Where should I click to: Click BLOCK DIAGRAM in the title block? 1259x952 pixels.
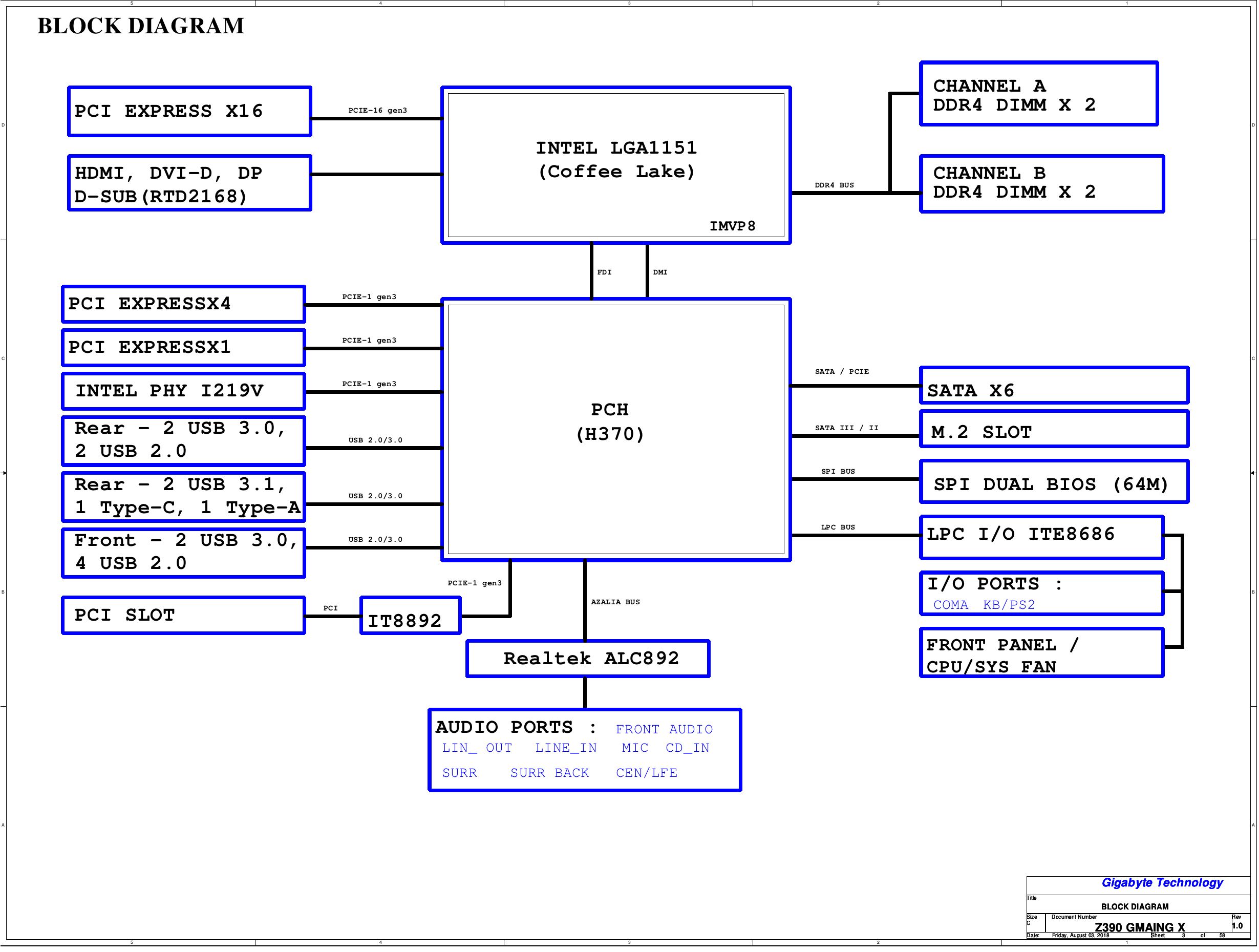1135,906
